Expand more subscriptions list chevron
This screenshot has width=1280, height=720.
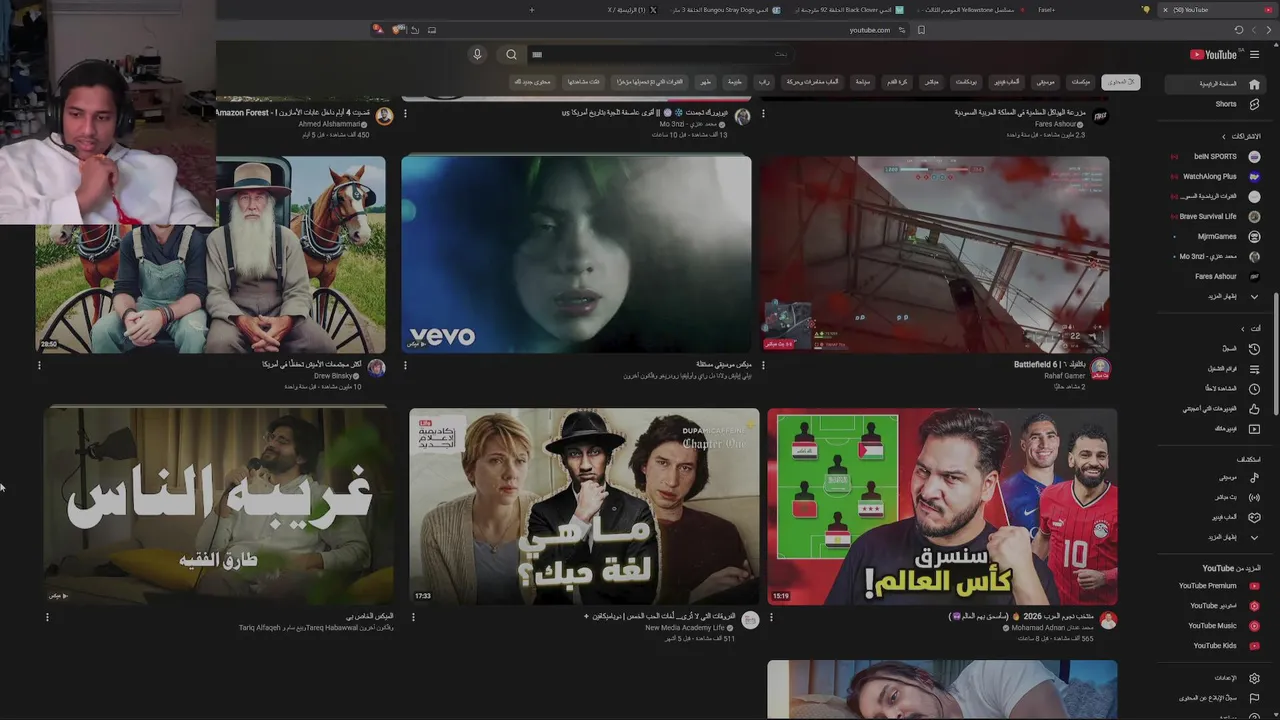click(x=1254, y=296)
